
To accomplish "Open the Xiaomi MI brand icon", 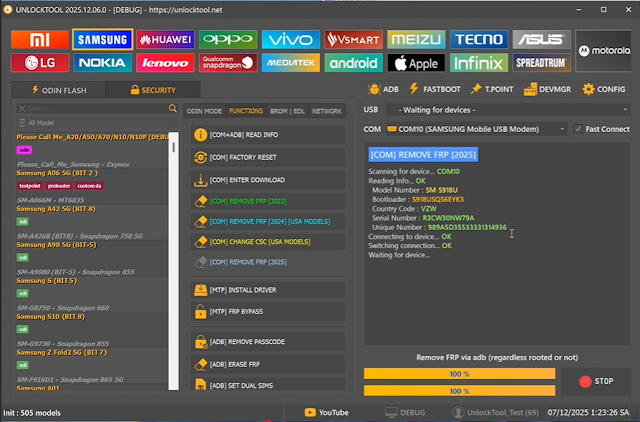I will [38, 40].
